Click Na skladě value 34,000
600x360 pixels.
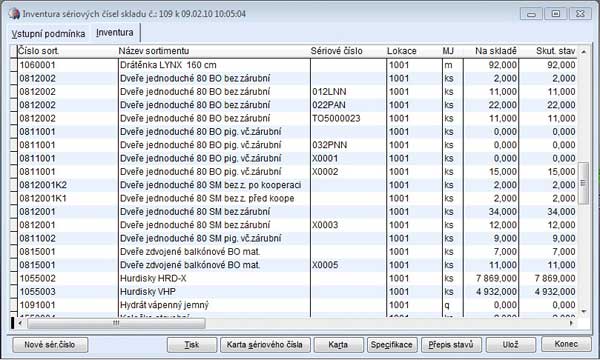[x=491, y=212]
